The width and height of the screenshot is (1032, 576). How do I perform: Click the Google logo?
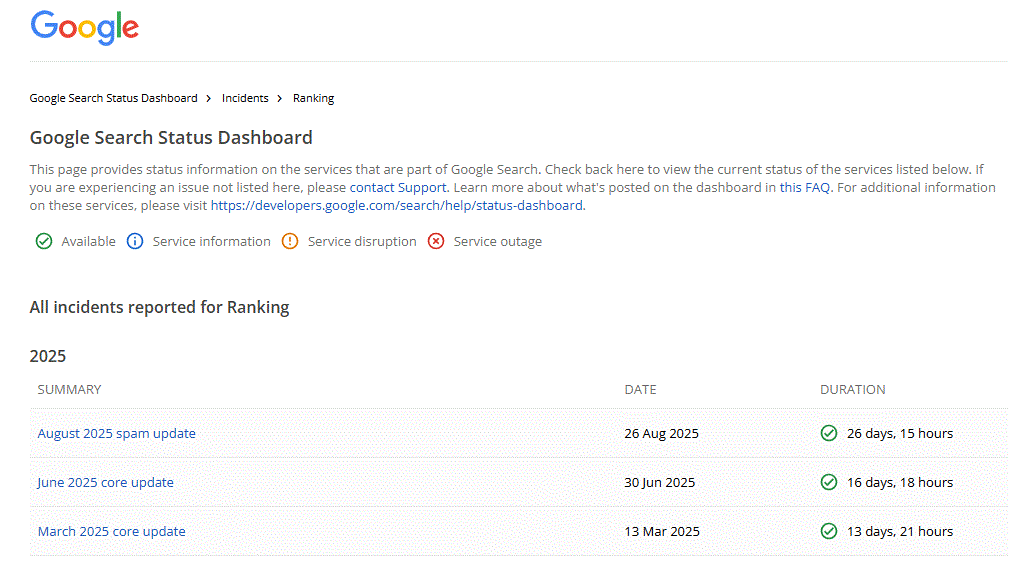(84, 28)
